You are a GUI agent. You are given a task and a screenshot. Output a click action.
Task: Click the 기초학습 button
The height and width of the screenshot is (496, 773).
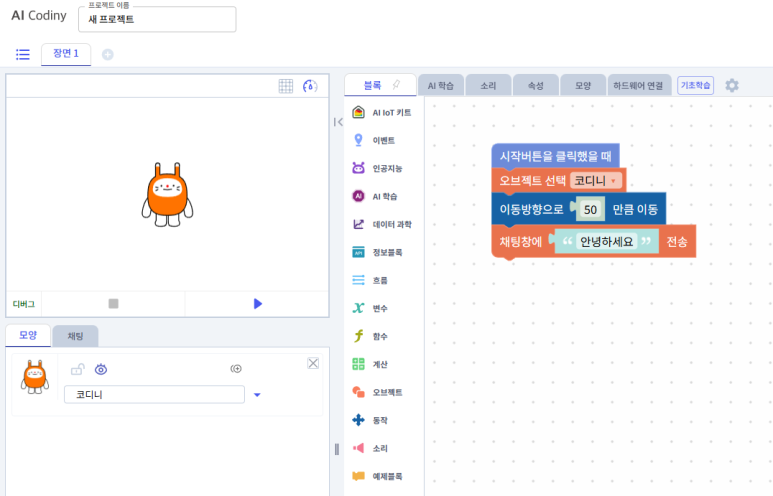click(x=695, y=85)
